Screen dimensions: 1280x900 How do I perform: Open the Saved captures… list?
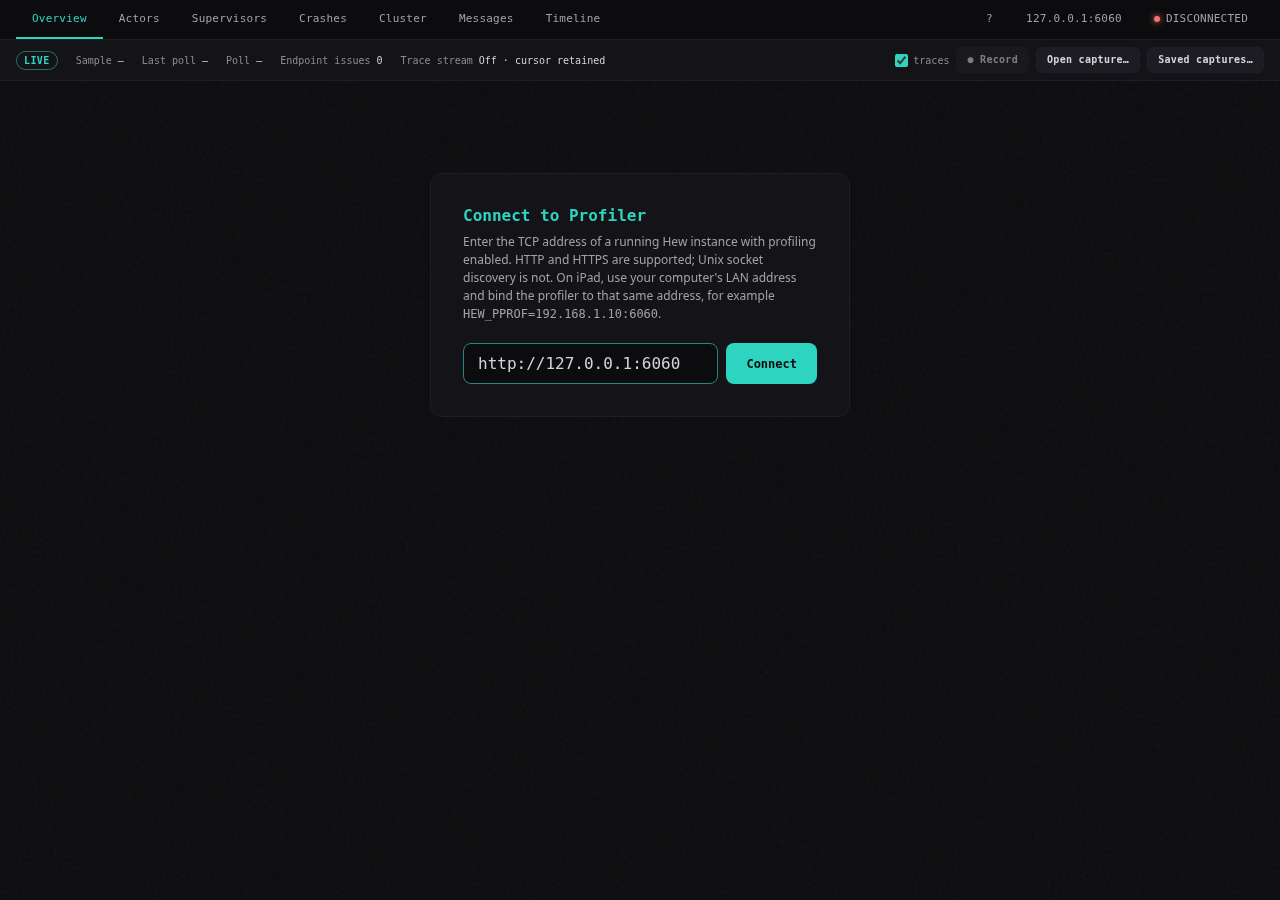1205,60
